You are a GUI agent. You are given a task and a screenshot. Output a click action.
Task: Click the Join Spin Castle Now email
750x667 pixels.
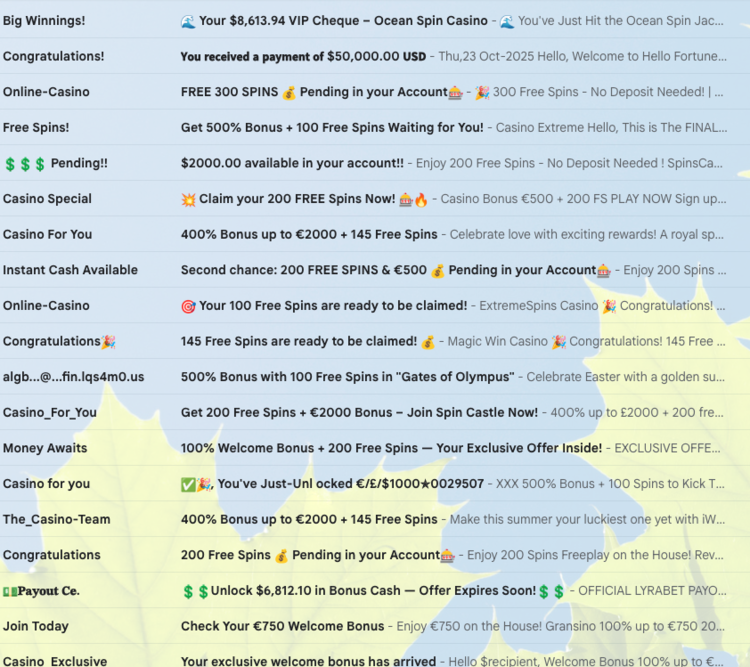(359, 412)
